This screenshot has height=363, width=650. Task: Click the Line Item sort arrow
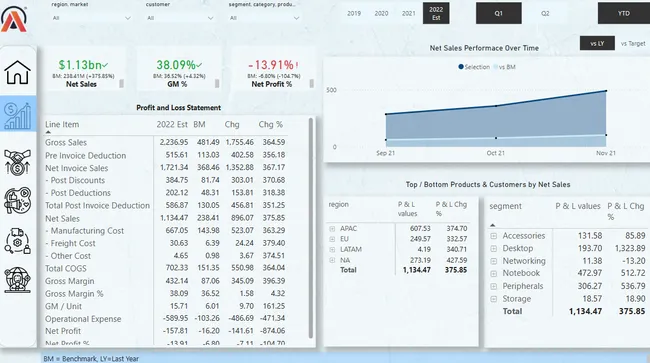point(48,132)
